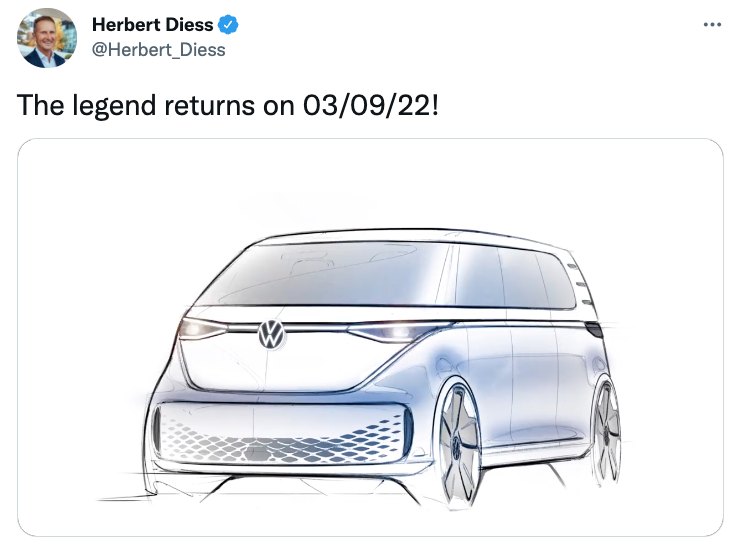
Task: Click the date 03/09/22 in the tweet
Action: [367, 106]
